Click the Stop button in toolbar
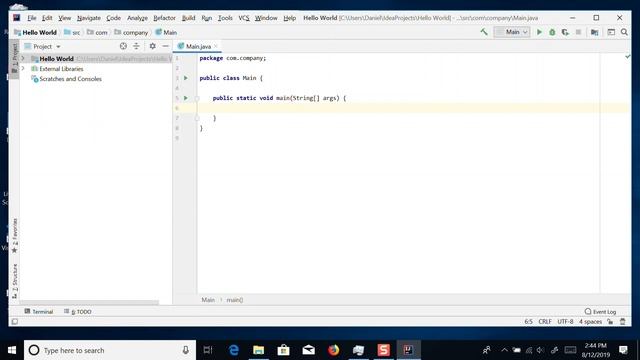 (578, 32)
